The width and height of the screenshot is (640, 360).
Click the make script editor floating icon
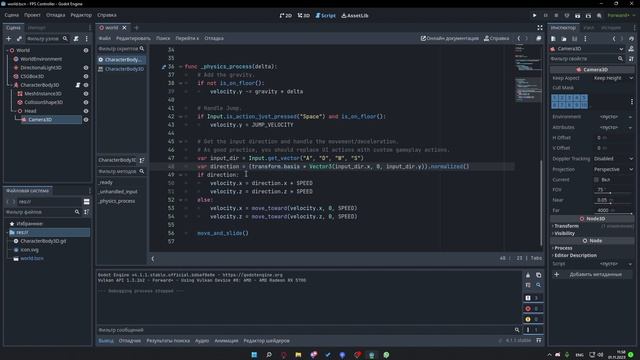coord(539,38)
